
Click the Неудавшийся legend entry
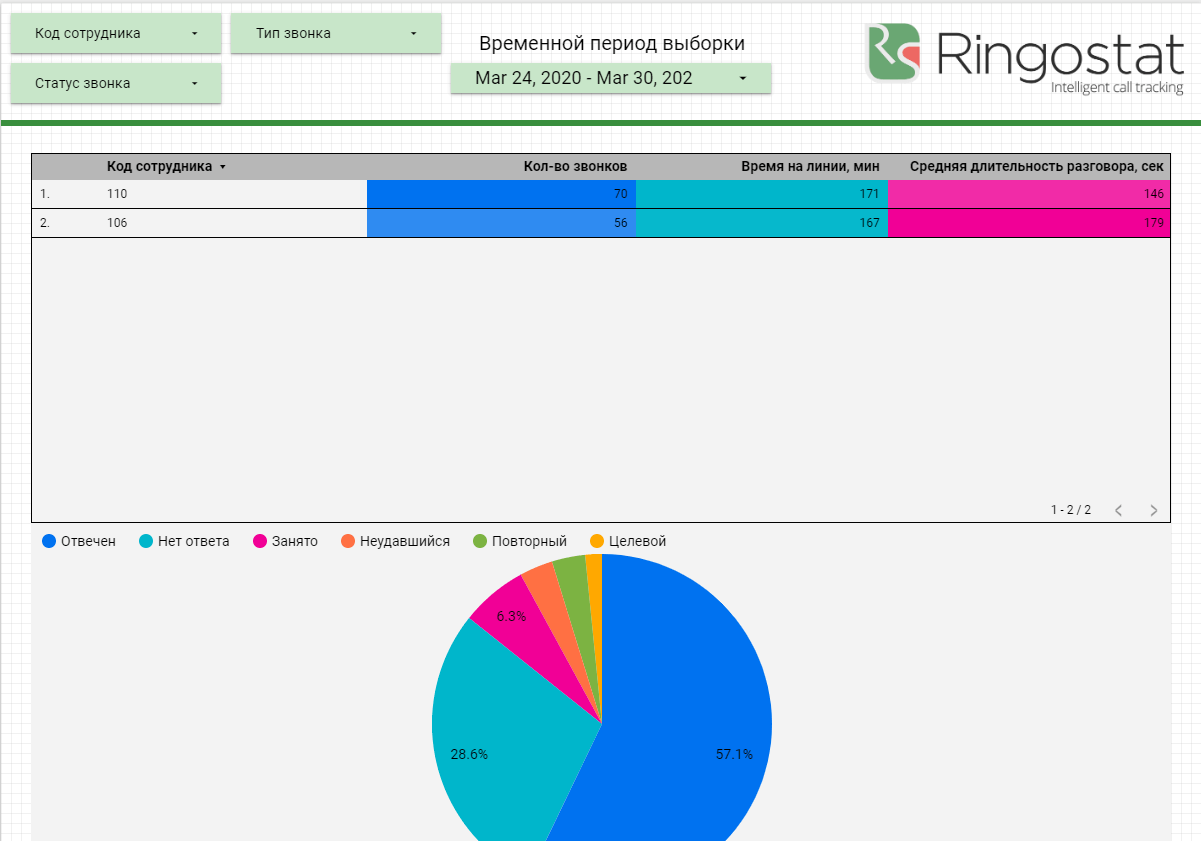(x=395, y=541)
